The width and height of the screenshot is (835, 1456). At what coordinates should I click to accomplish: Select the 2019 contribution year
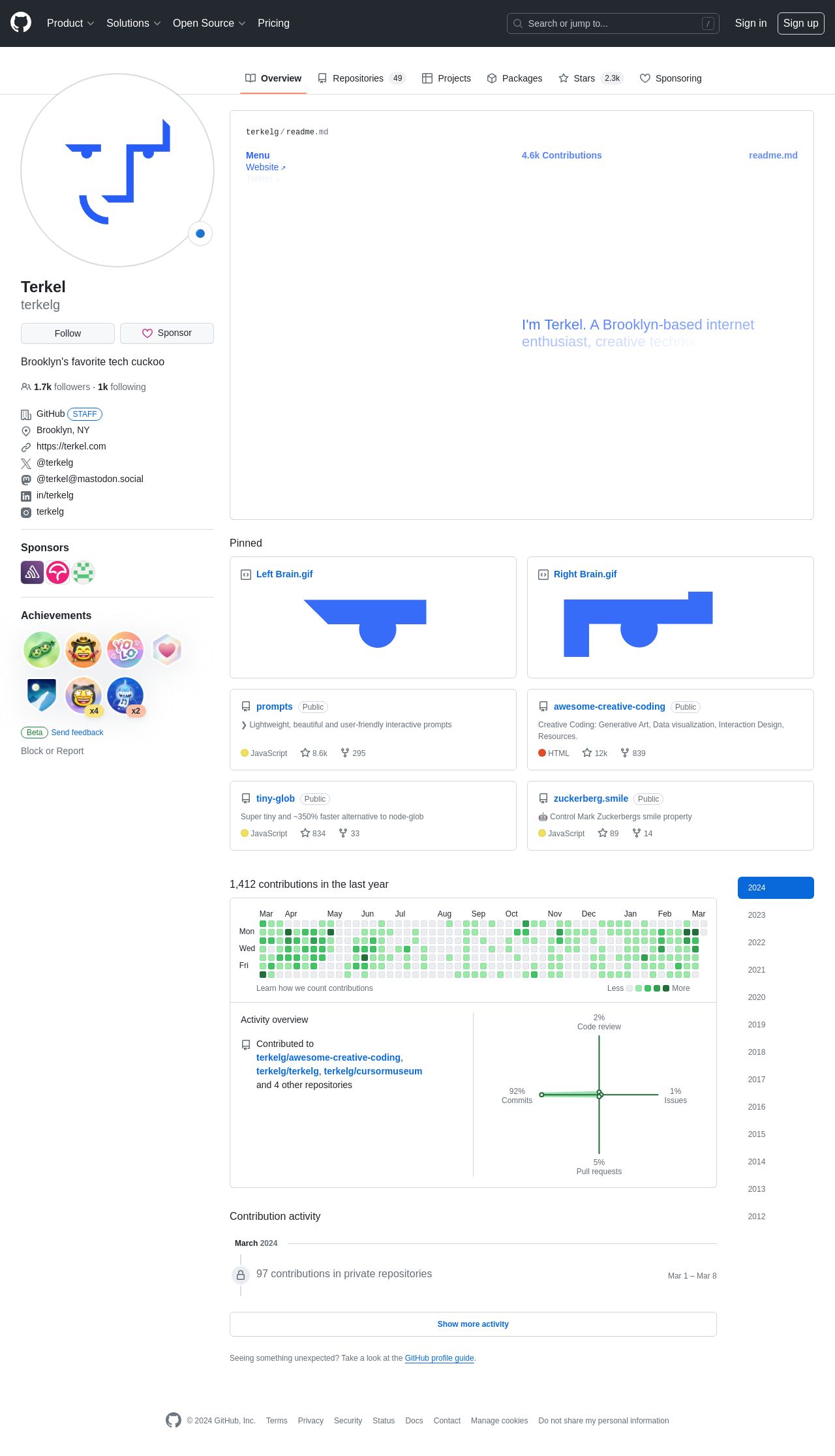point(776,1025)
